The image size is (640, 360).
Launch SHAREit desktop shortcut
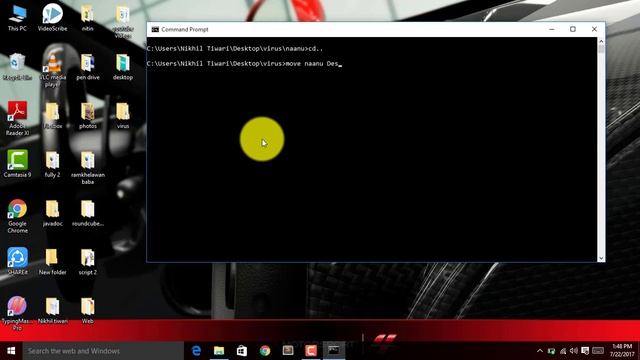[x=17, y=262]
